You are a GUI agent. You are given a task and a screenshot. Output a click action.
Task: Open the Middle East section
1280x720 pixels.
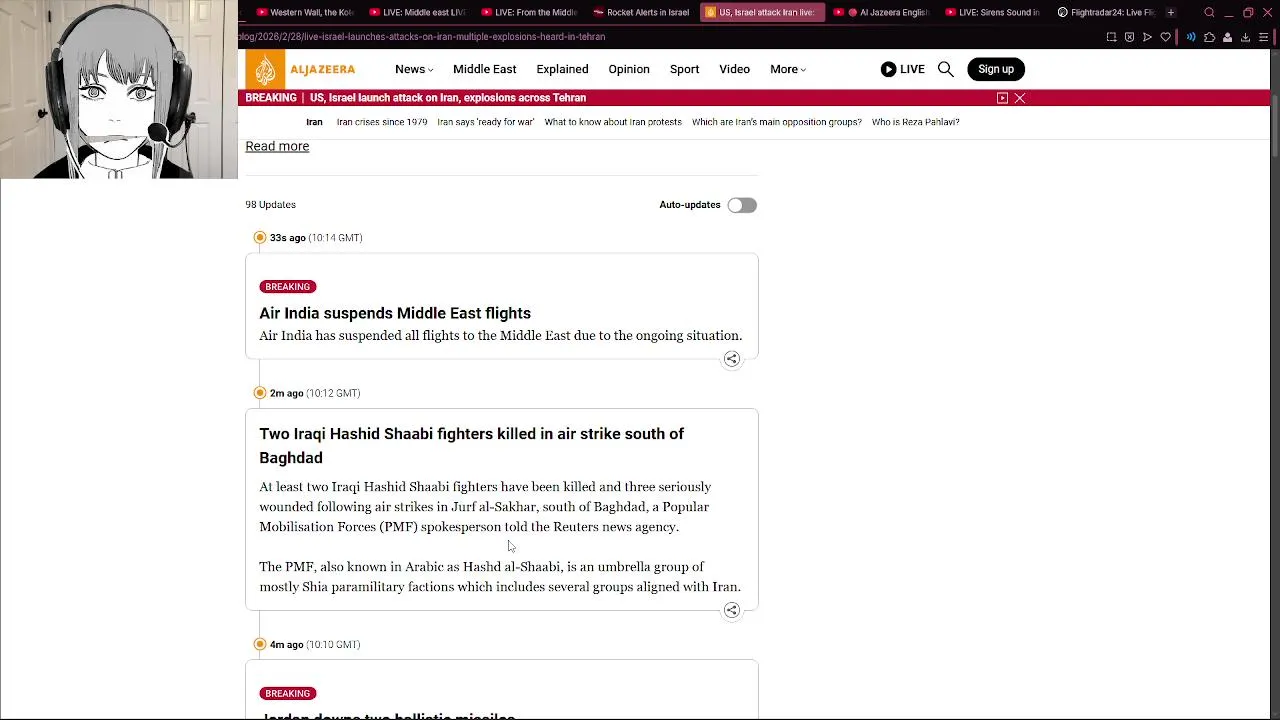point(484,69)
